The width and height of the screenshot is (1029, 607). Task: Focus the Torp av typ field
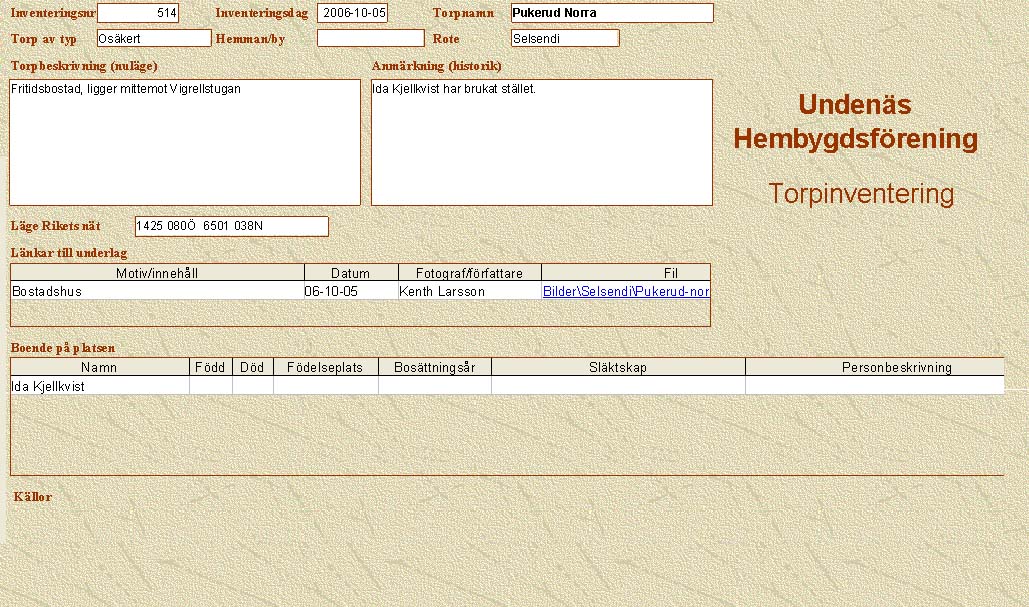tap(154, 38)
